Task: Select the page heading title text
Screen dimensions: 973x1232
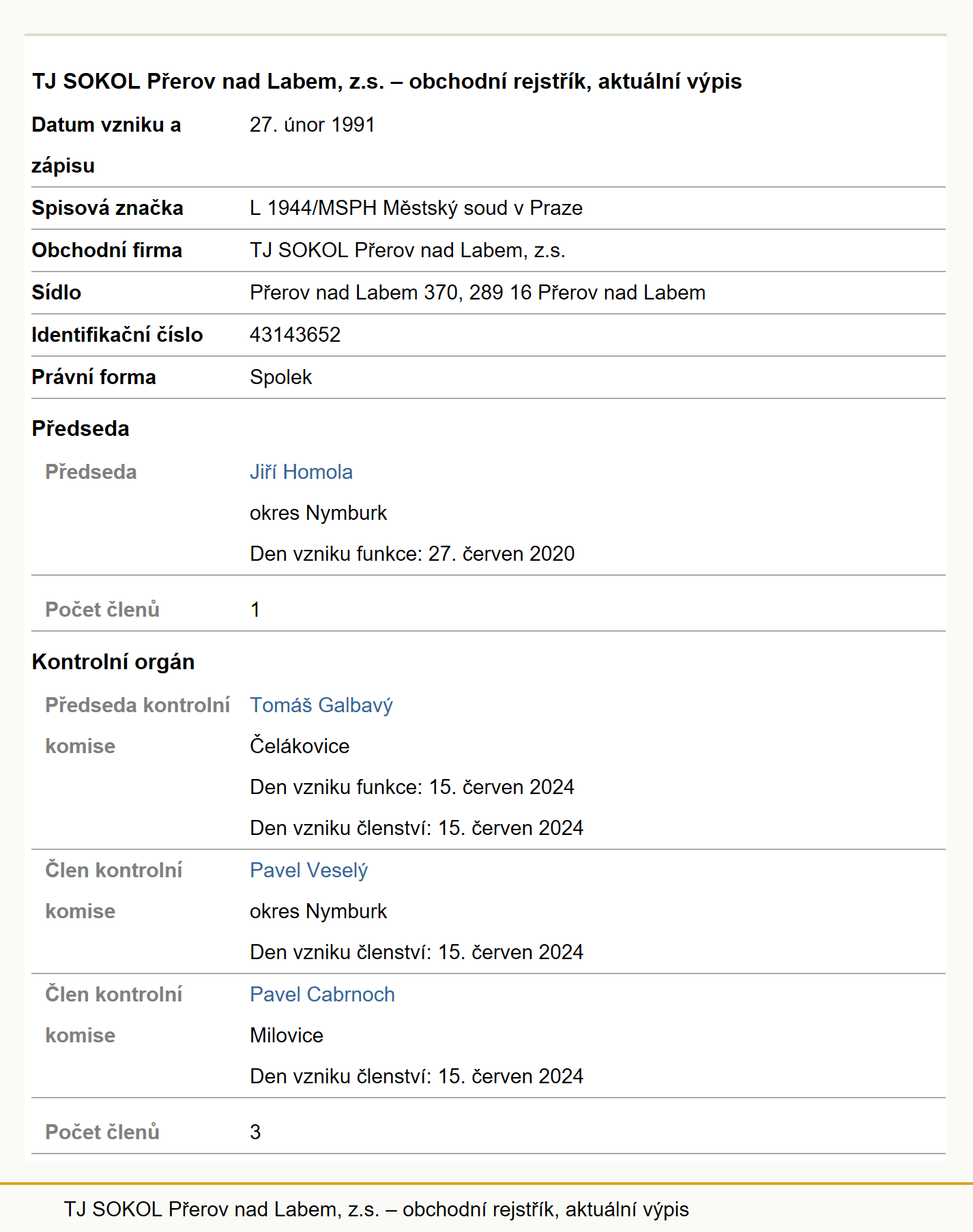Action: 387,81
